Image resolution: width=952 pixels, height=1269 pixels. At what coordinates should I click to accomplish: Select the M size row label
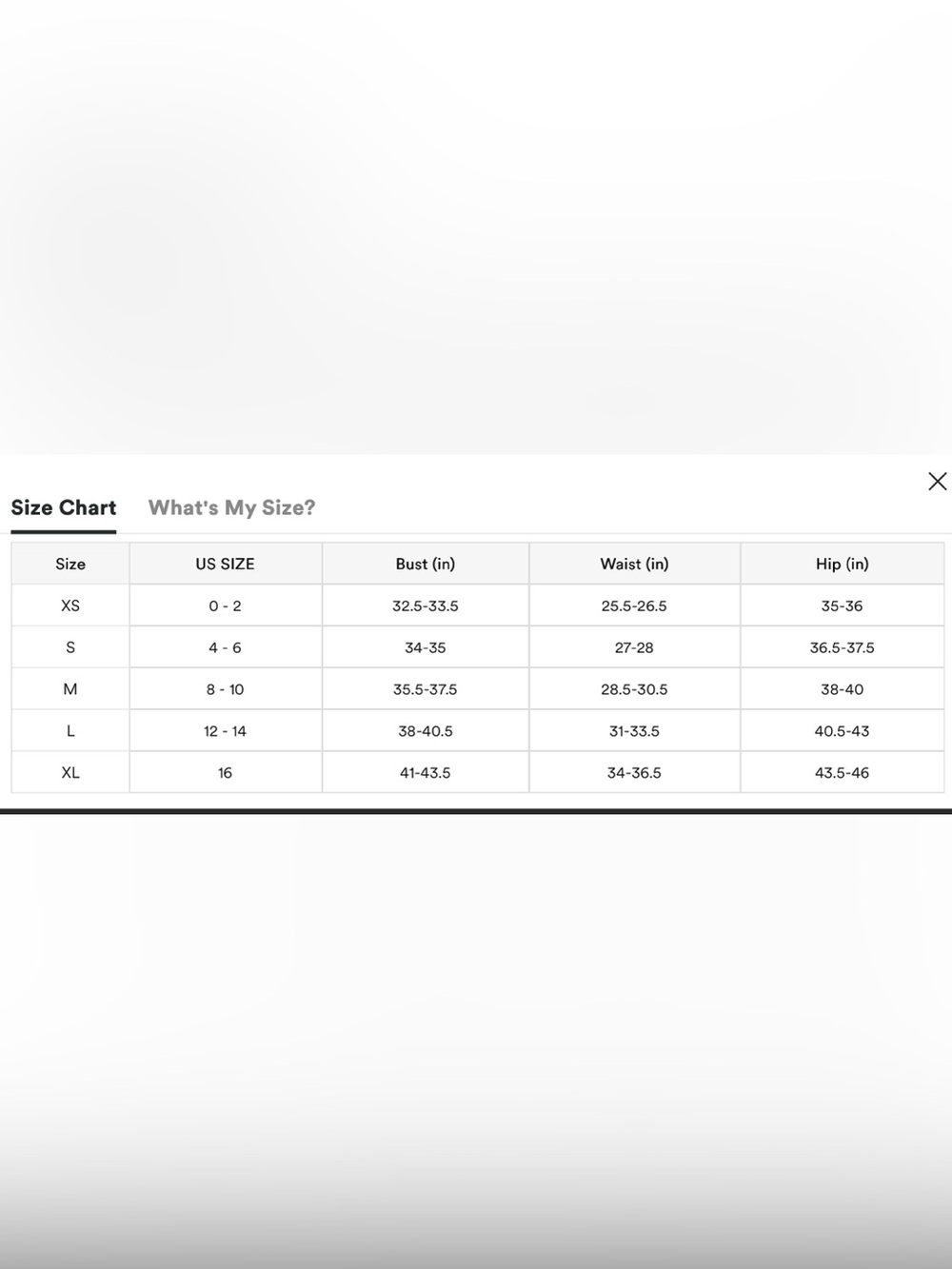[70, 689]
